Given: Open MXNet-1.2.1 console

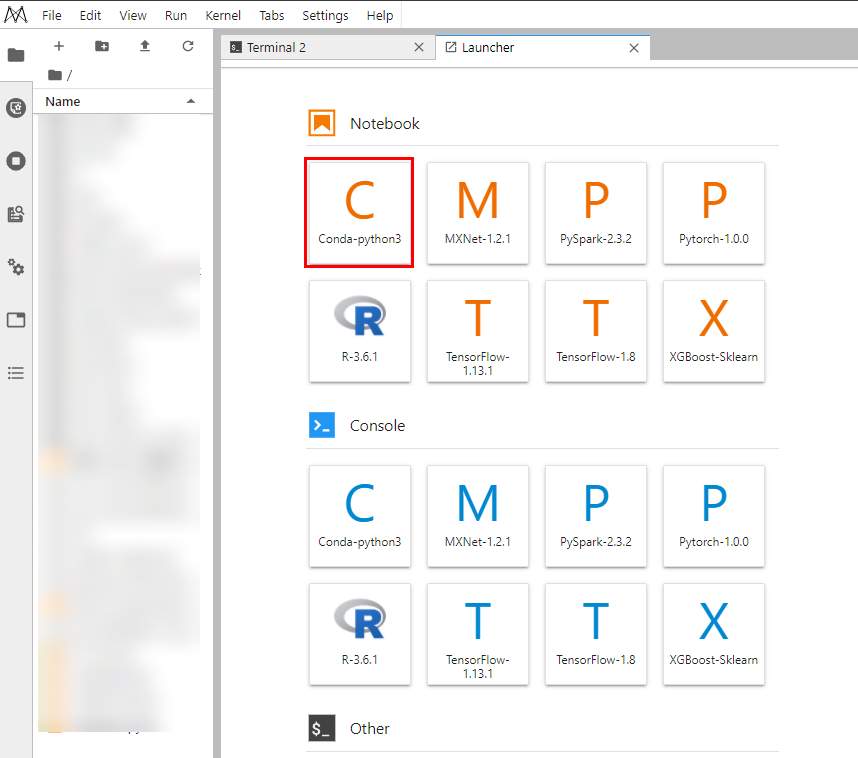Looking at the screenshot, I should click(478, 516).
